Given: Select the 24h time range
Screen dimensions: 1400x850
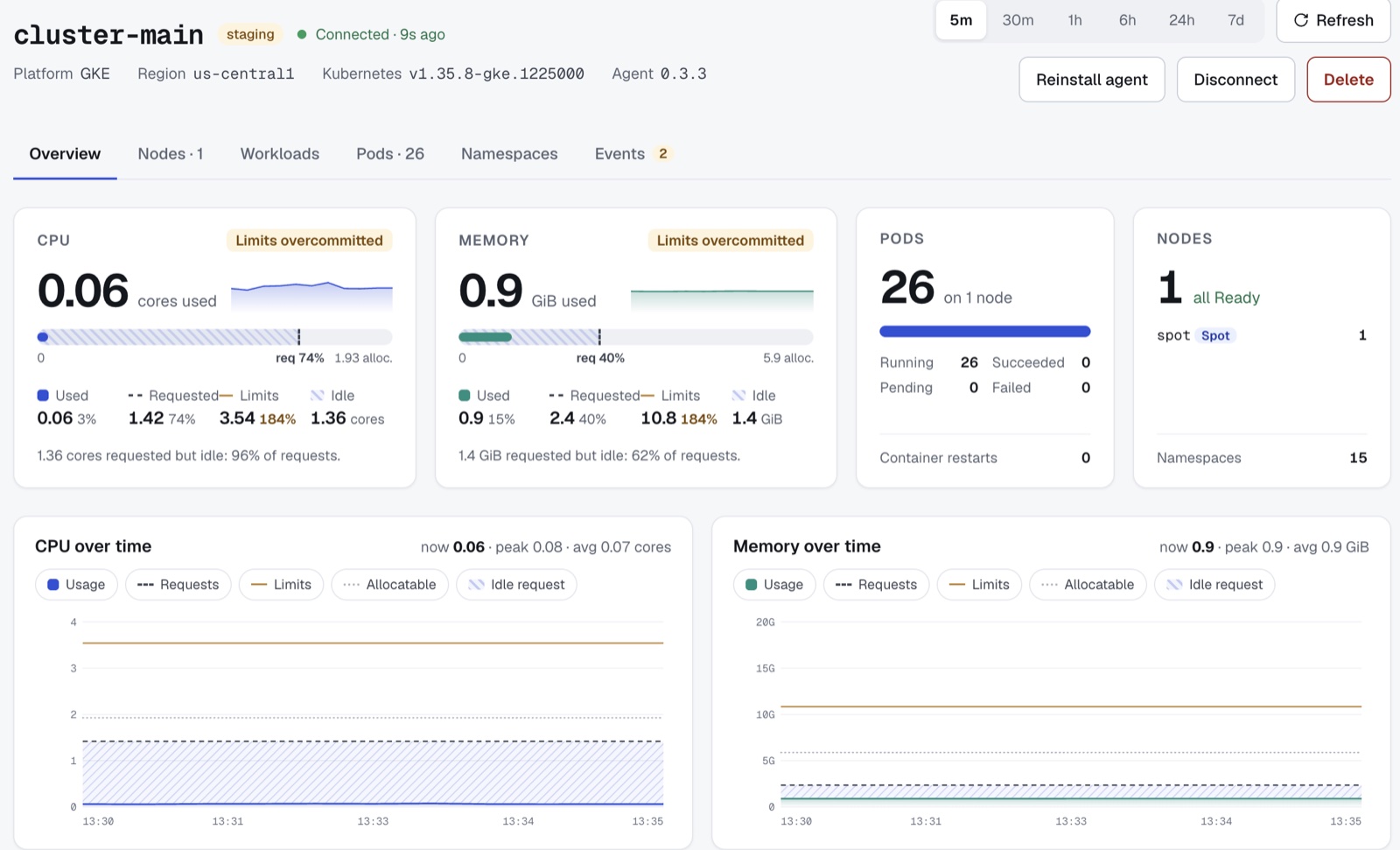Looking at the screenshot, I should coord(1181,20).
